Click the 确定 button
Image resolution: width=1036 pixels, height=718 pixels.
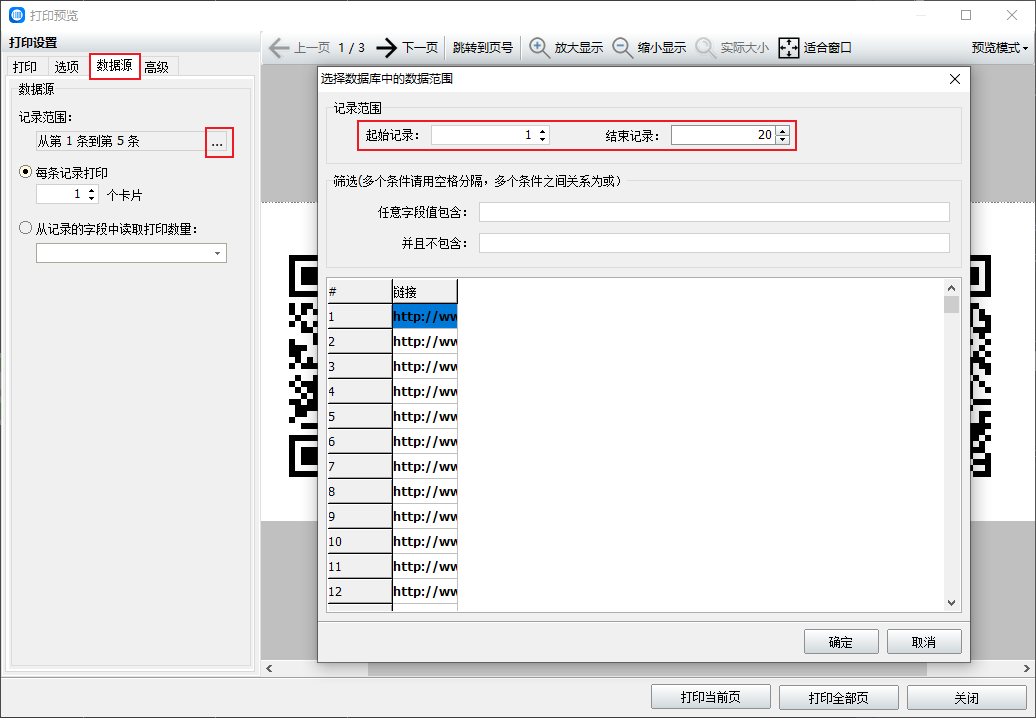(840, 642)
